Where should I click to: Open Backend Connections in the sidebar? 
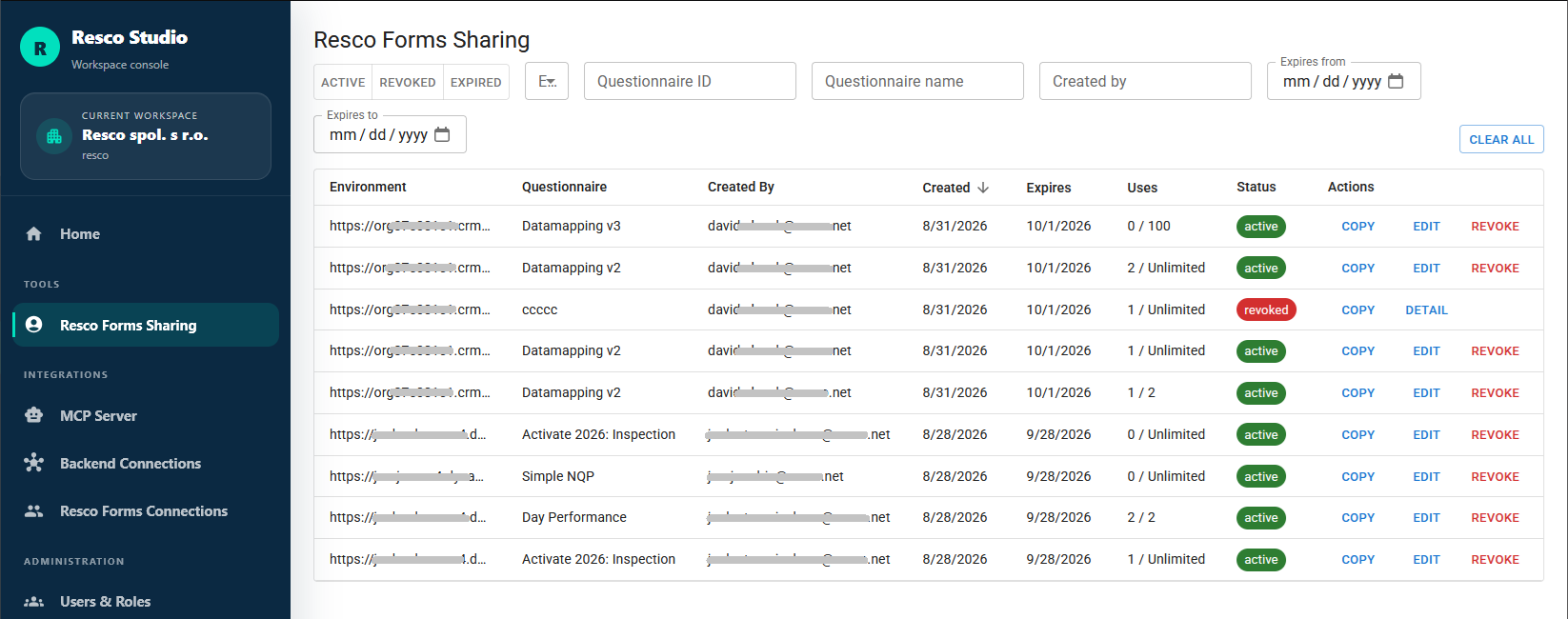(146, 463)
